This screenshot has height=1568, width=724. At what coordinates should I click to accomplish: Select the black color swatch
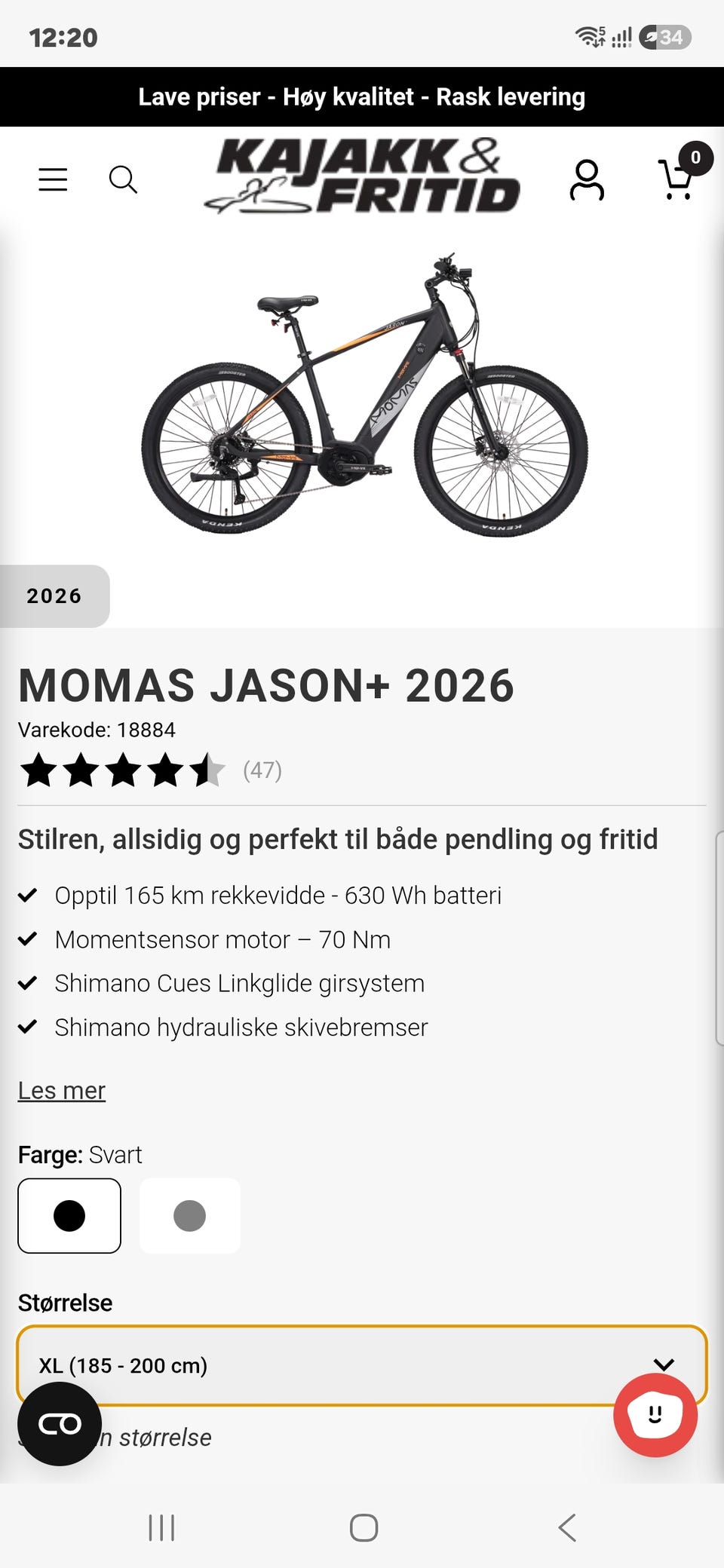[69, 1216]
